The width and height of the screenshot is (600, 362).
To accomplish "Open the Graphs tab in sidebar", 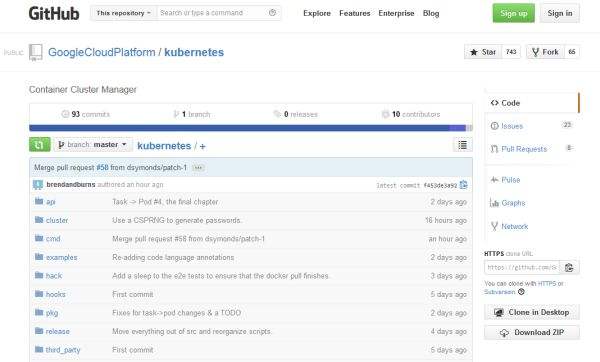I will pos(532,203).
